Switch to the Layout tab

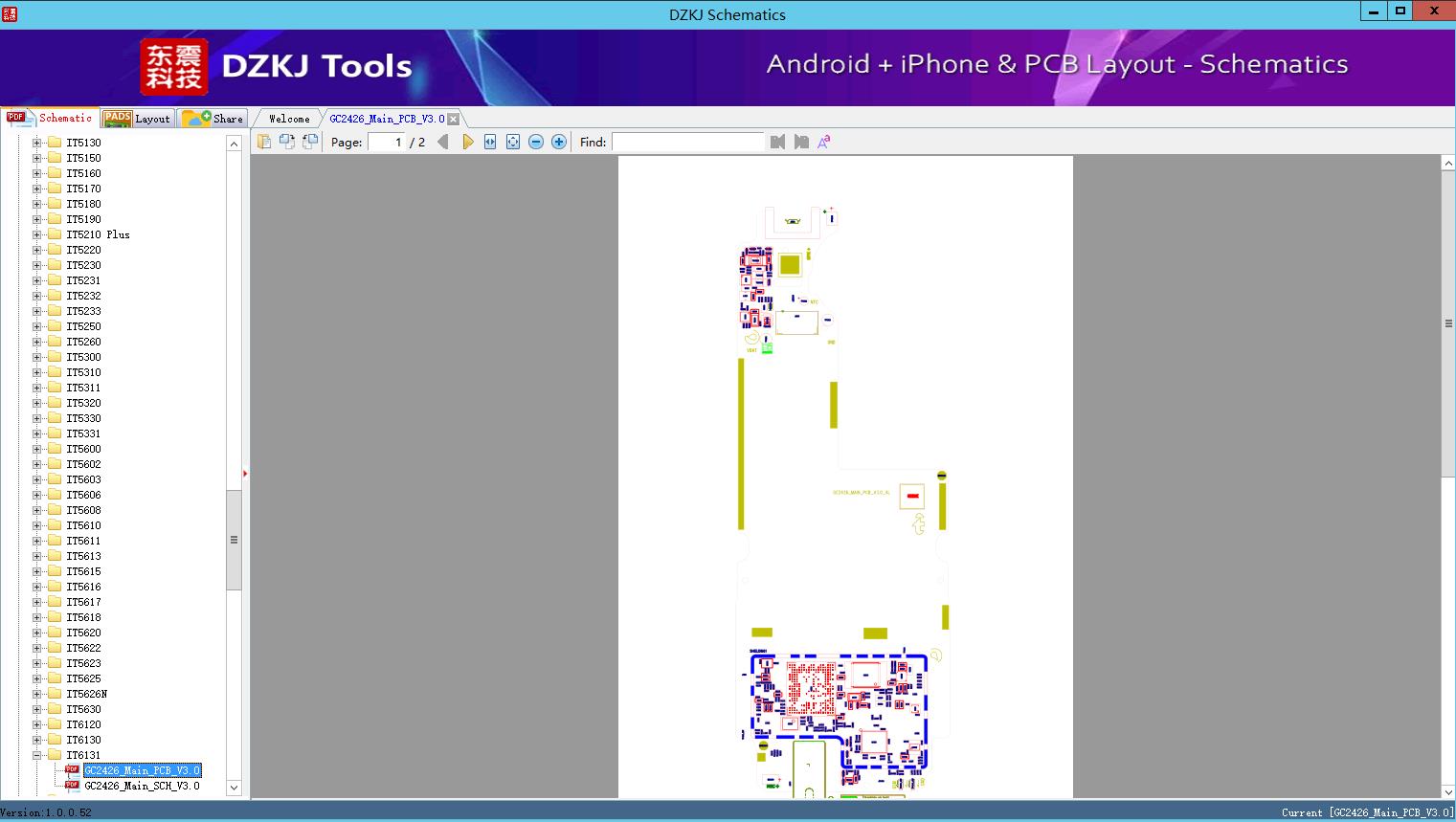click(x=138, y=119)
